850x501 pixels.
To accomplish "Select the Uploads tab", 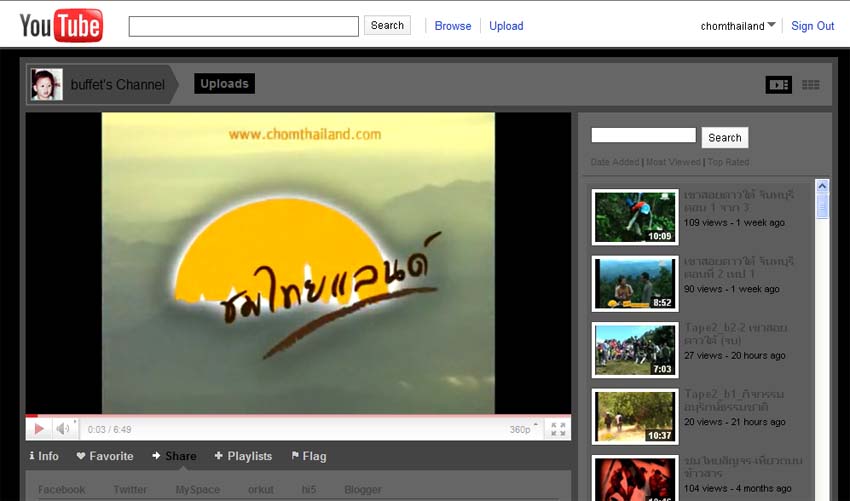I will tap(224, 84).
